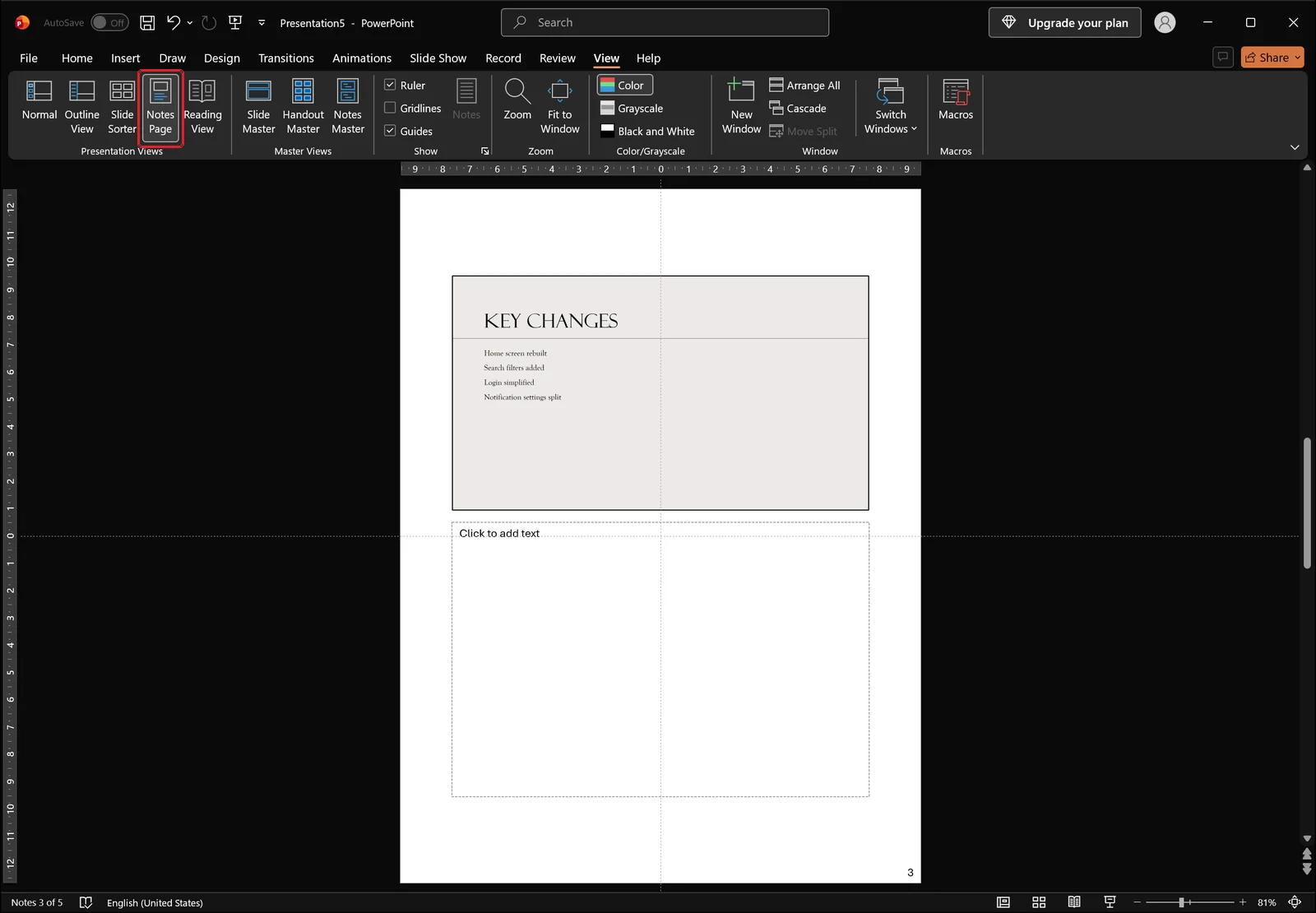Click the Search box
This screenshot has height=913, width=1316.
[665, 23]
